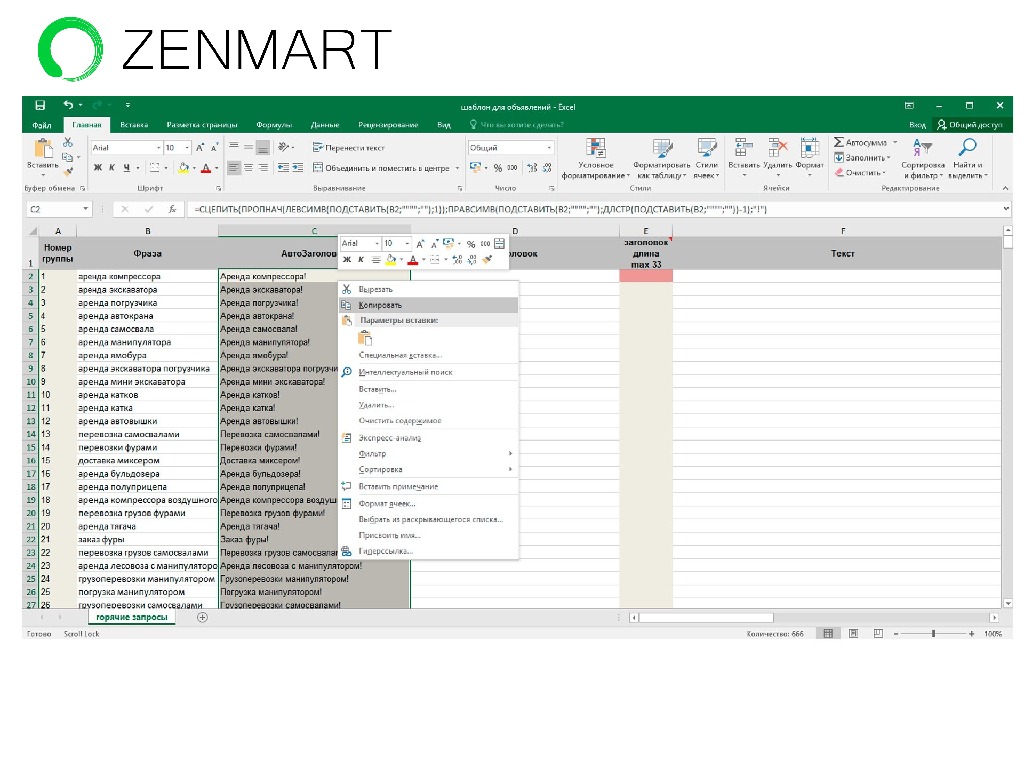
Task: Expand Сортировка submenu in context menu
Action: (x=428, y=470)
